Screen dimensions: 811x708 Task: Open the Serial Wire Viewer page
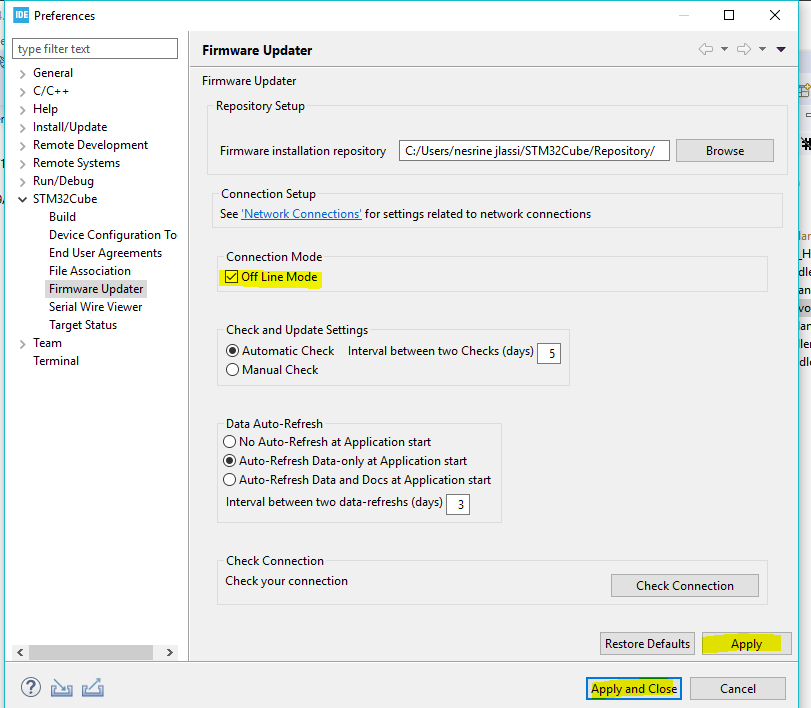tap(96, 307)
